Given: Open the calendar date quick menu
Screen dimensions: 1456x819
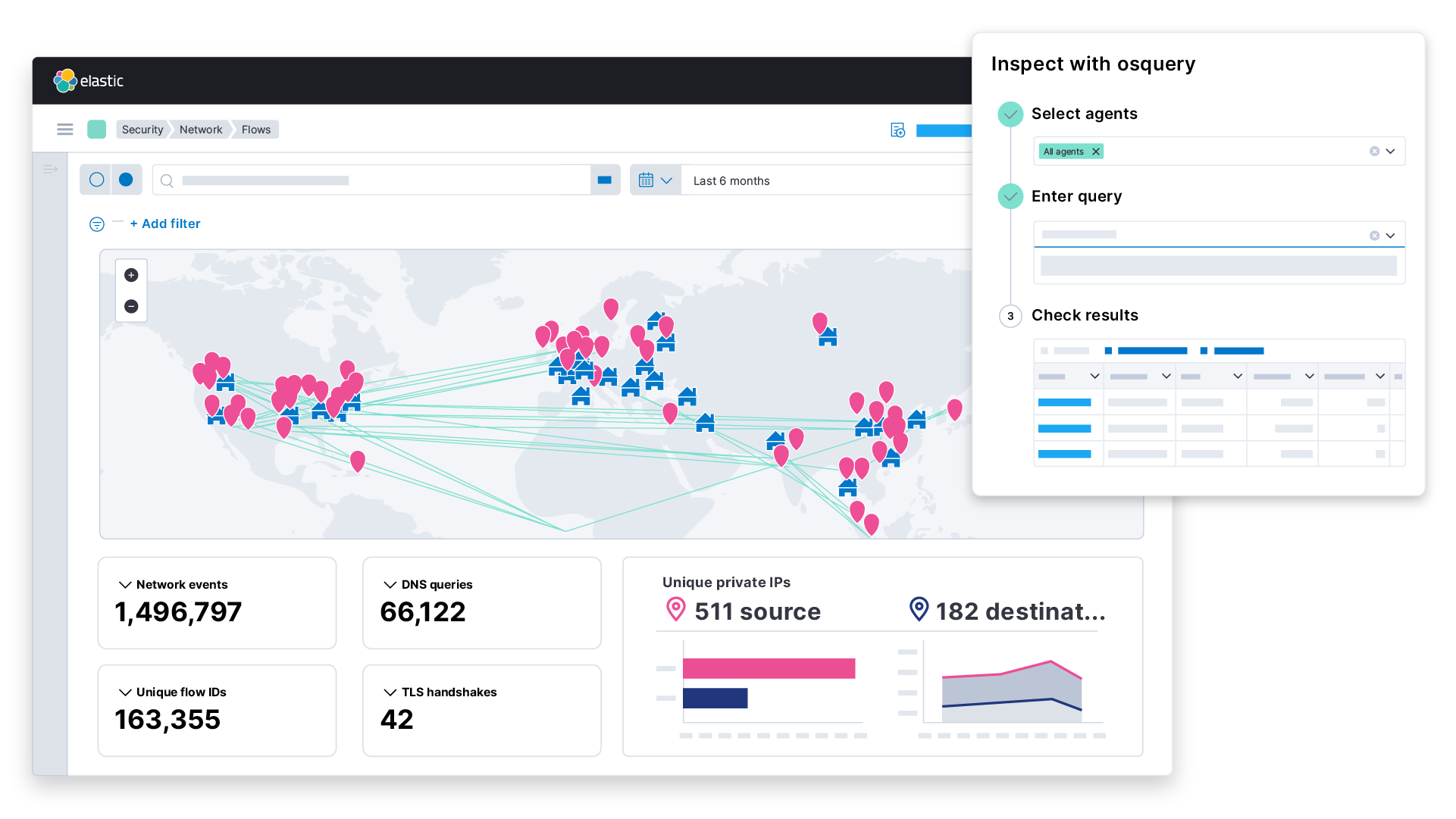Looking at the screenshot, I should pos(656,180).
